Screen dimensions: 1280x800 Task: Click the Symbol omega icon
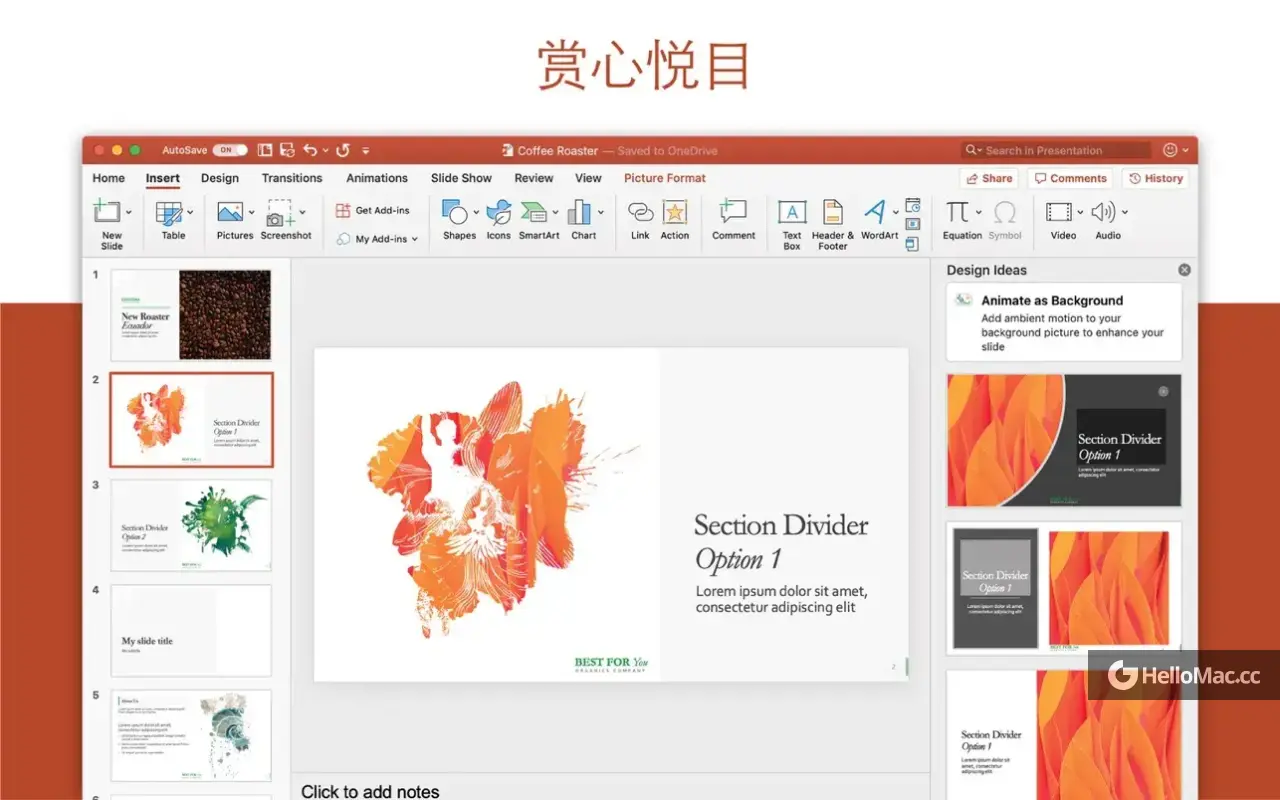click(x=1005, y=212)
